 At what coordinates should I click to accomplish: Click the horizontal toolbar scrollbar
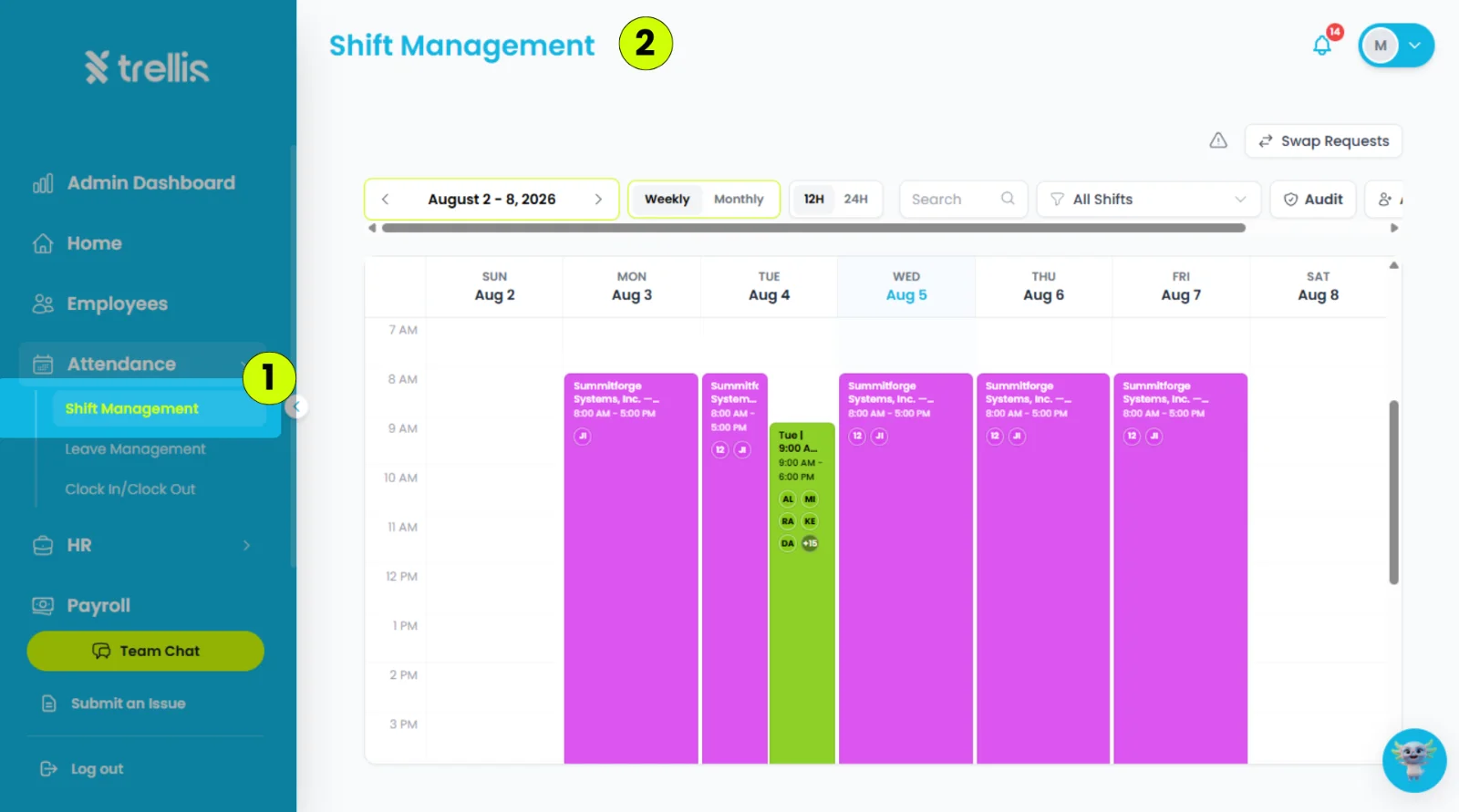tap(813, 228)
